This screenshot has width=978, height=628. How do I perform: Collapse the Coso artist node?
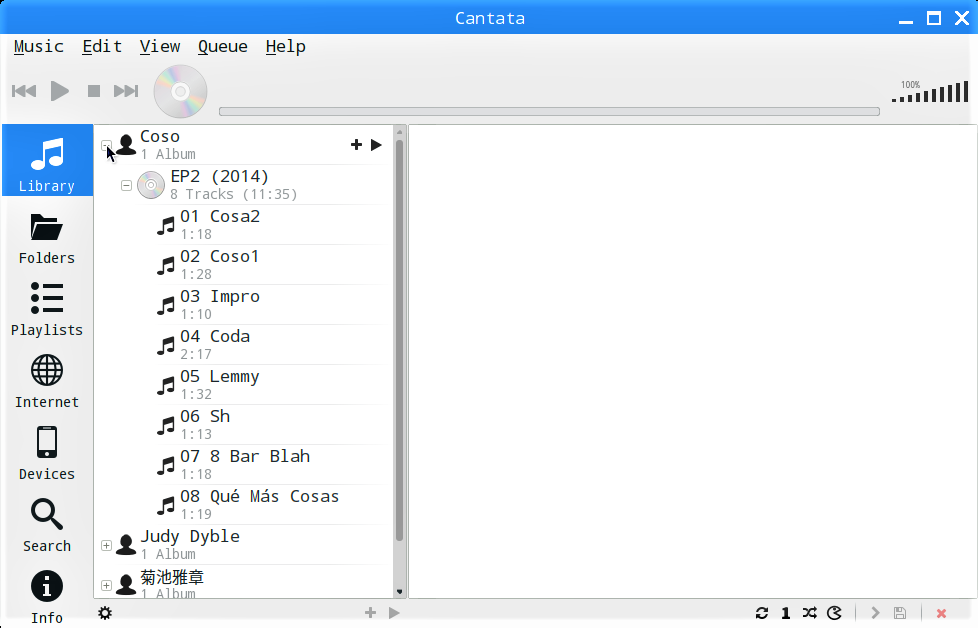[x=106, y=145]
